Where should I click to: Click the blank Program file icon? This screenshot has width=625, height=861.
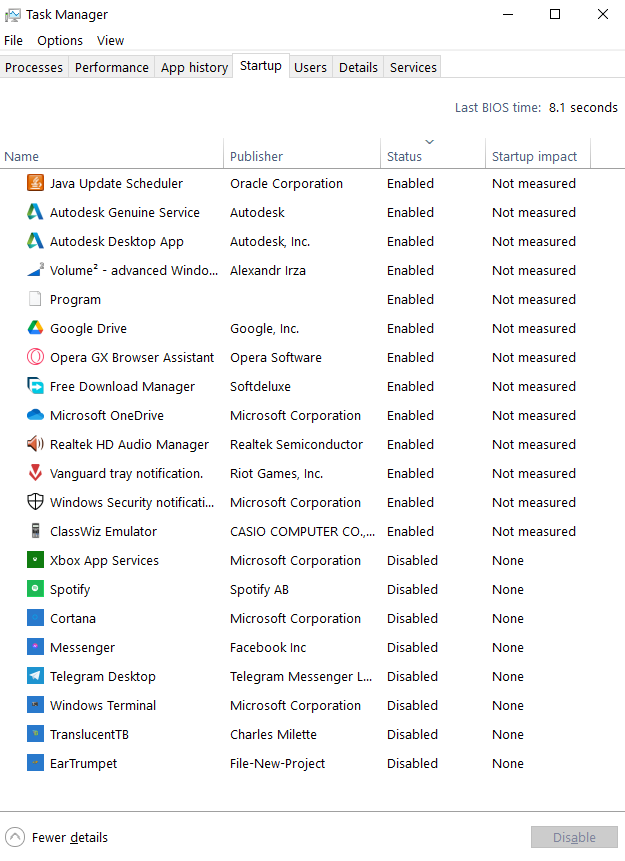pyautogui.click(x=35, y=299)
